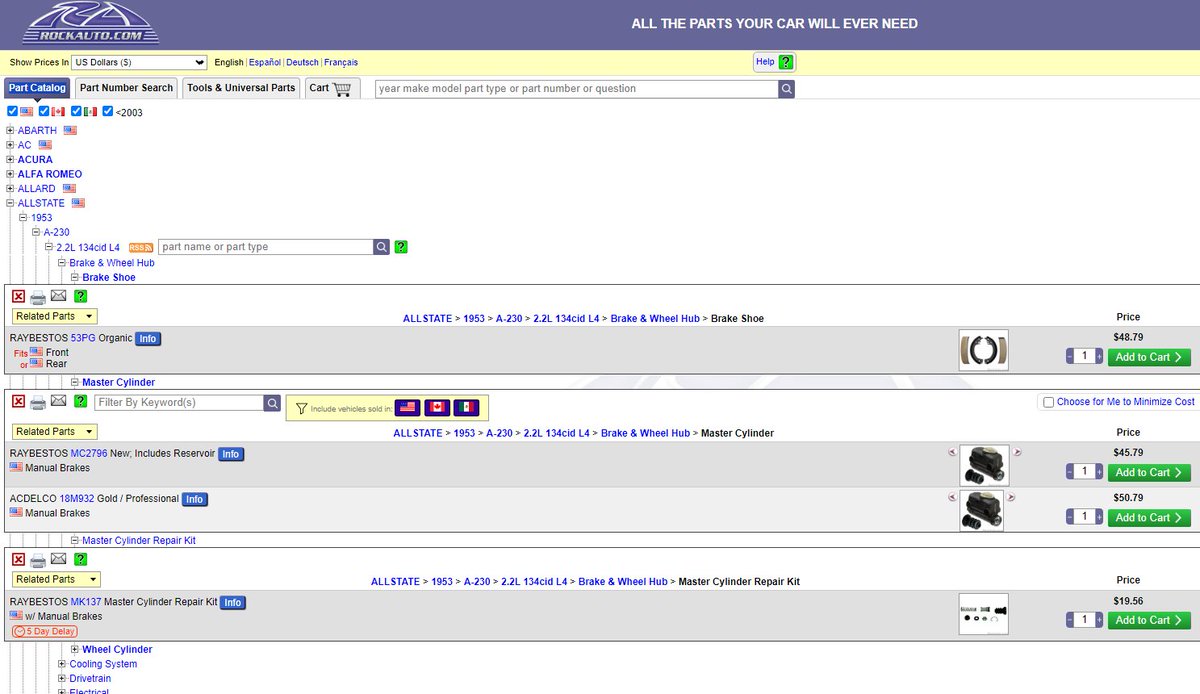
Task: Switch language to Français
Action: pos(341,62)
